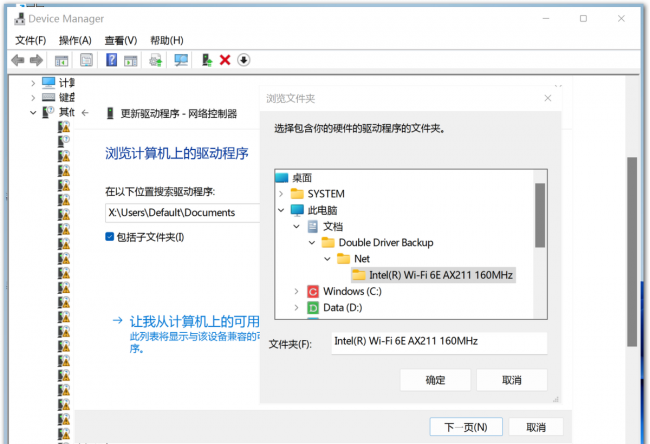Click the Device Manager window vertical scrollbar
650x444 pixels.
click(632, 252)
